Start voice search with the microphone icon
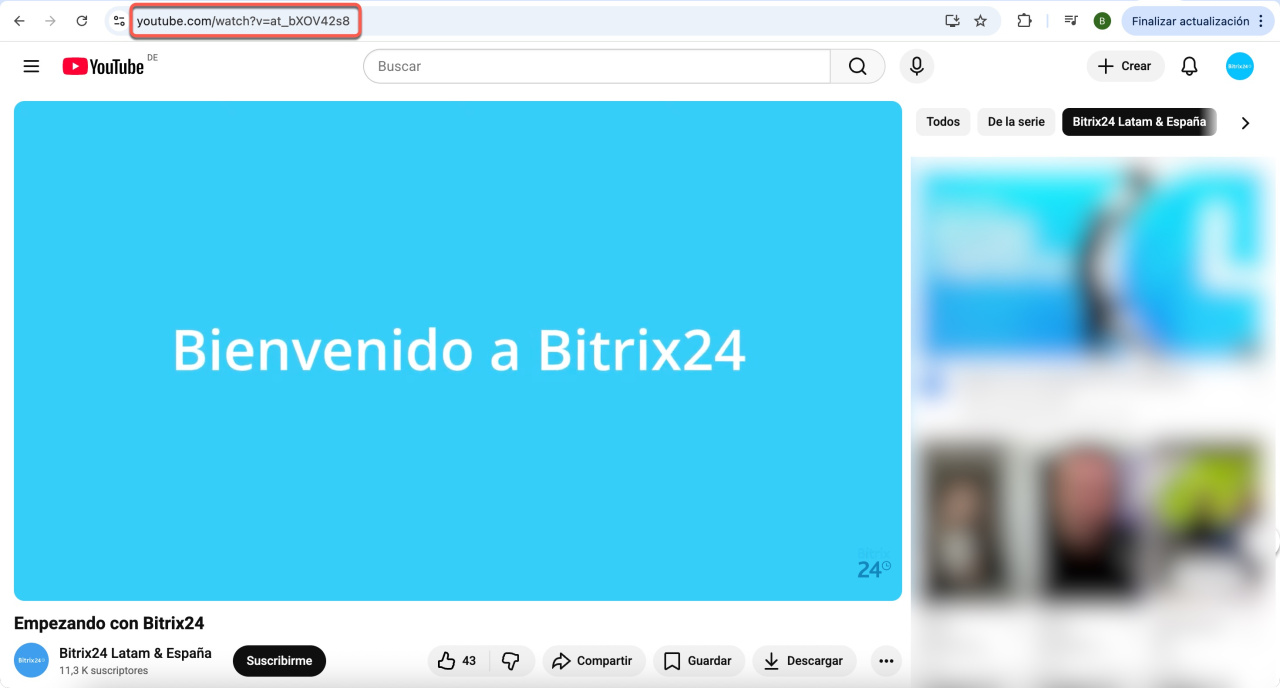Viewport: 1280px width, 688px height. click(915, 66)
